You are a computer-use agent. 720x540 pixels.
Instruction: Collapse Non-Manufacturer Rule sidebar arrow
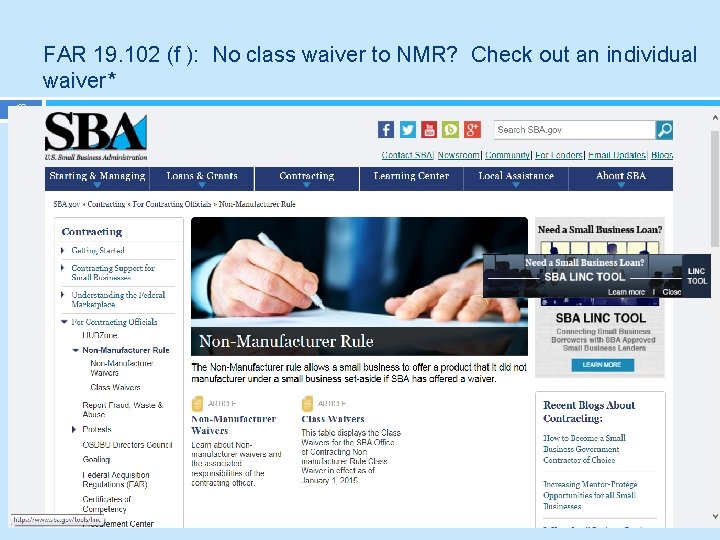coord(75,350)
